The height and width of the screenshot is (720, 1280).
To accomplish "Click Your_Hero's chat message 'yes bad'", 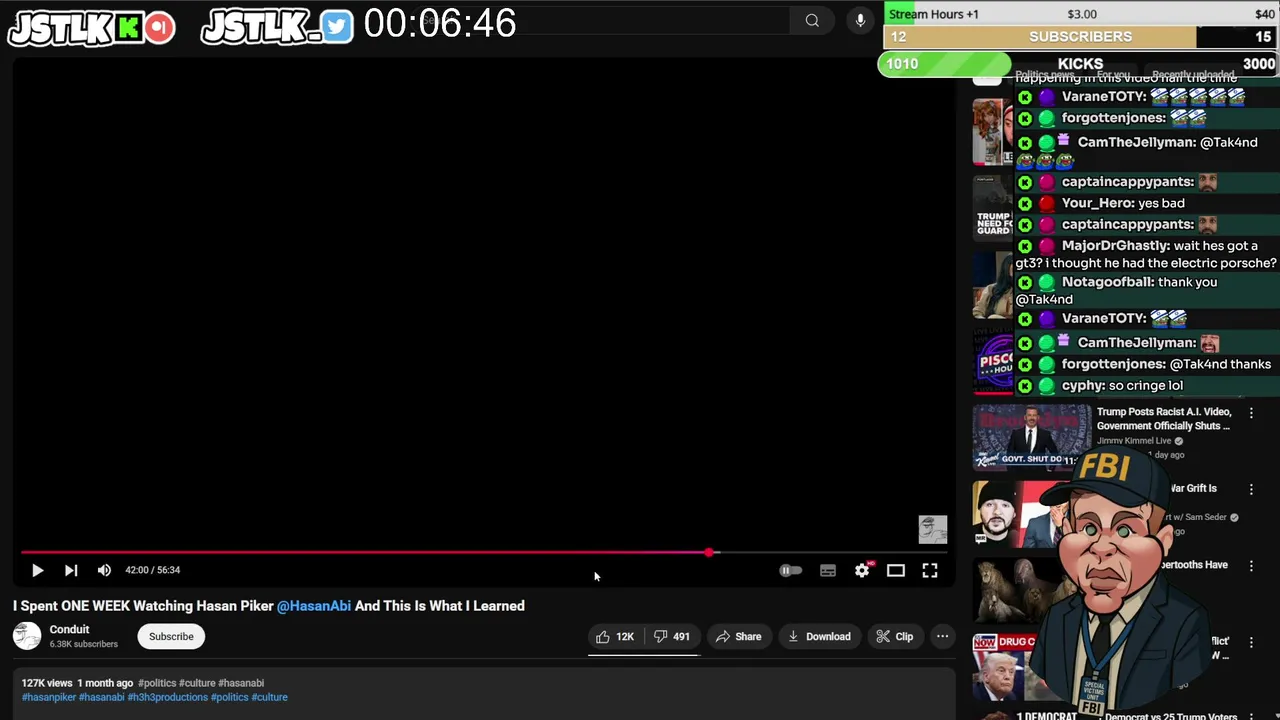I will pyautogui.click(x=1161, y=203).
